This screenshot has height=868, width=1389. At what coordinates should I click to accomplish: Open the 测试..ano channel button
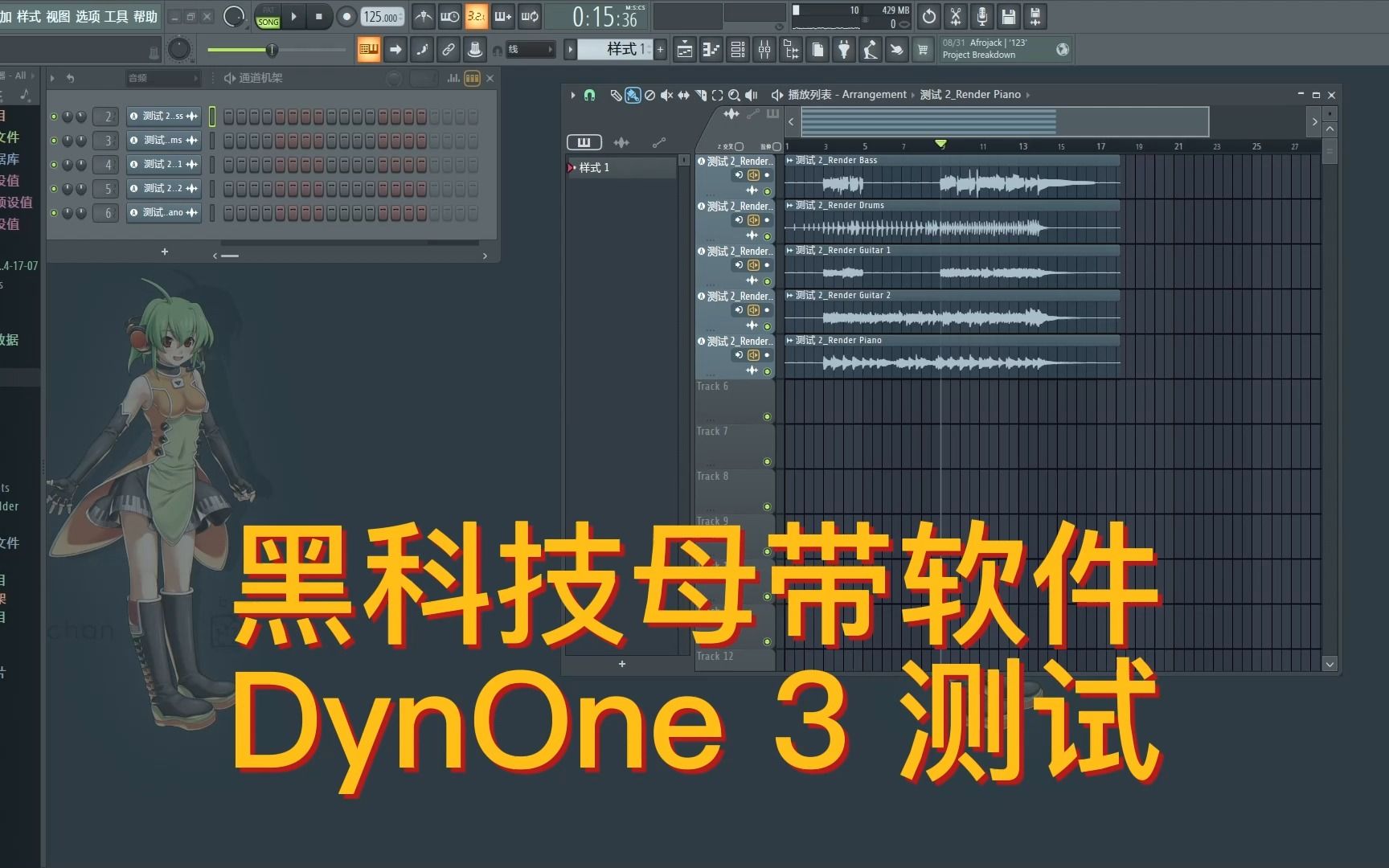click(163, 213)
